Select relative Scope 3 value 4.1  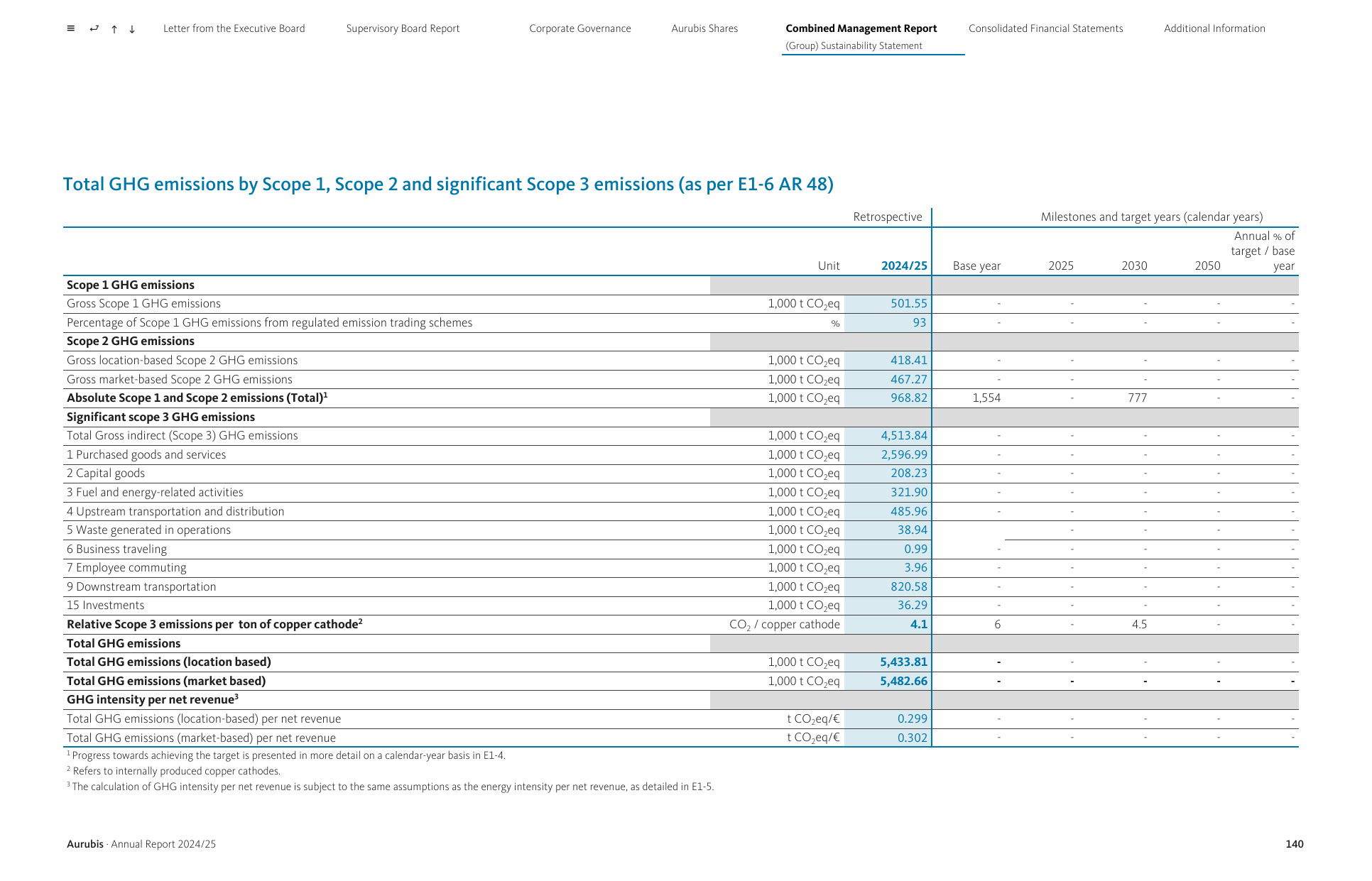(919, 625)
